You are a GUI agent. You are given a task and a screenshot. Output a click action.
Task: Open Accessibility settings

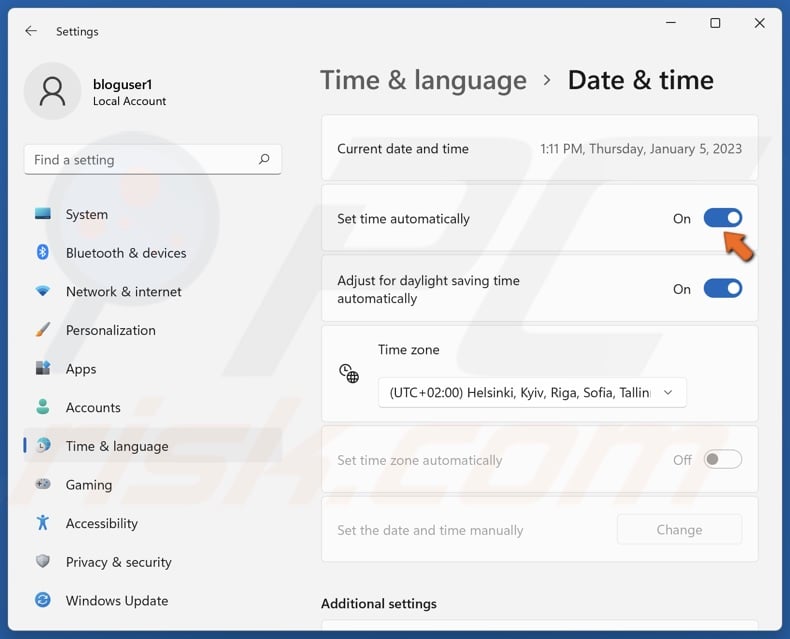tap(153, 523)
